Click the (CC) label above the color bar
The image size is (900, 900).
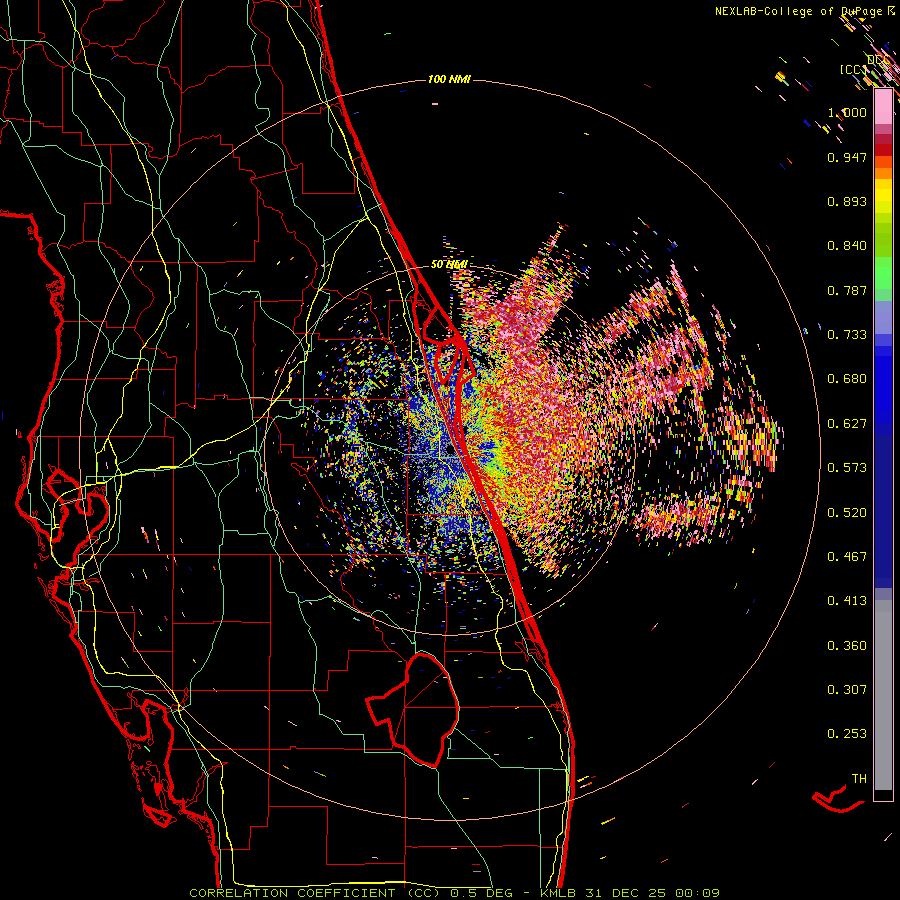pos(852,70)
